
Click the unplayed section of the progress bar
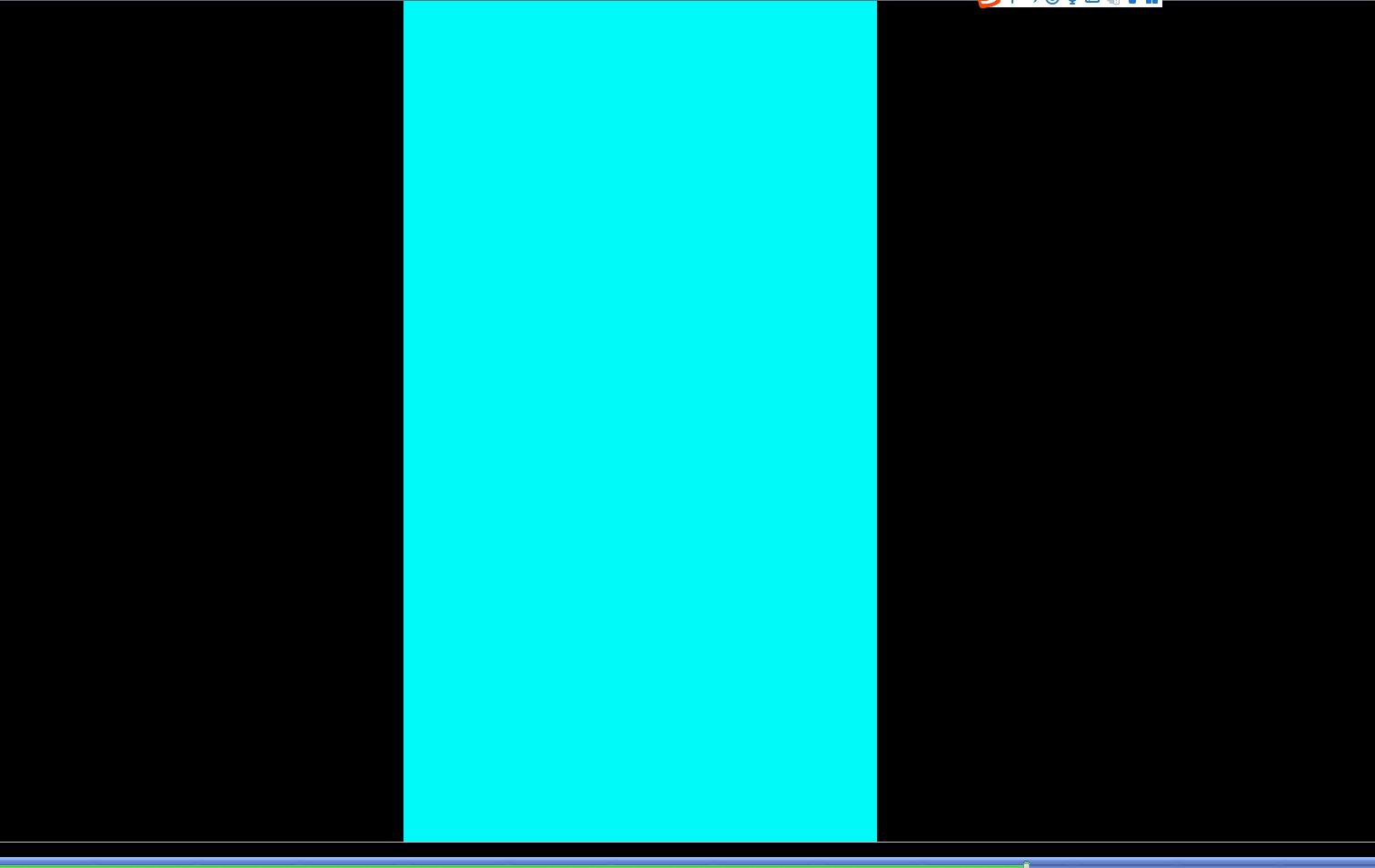(x=1200, y=863)
